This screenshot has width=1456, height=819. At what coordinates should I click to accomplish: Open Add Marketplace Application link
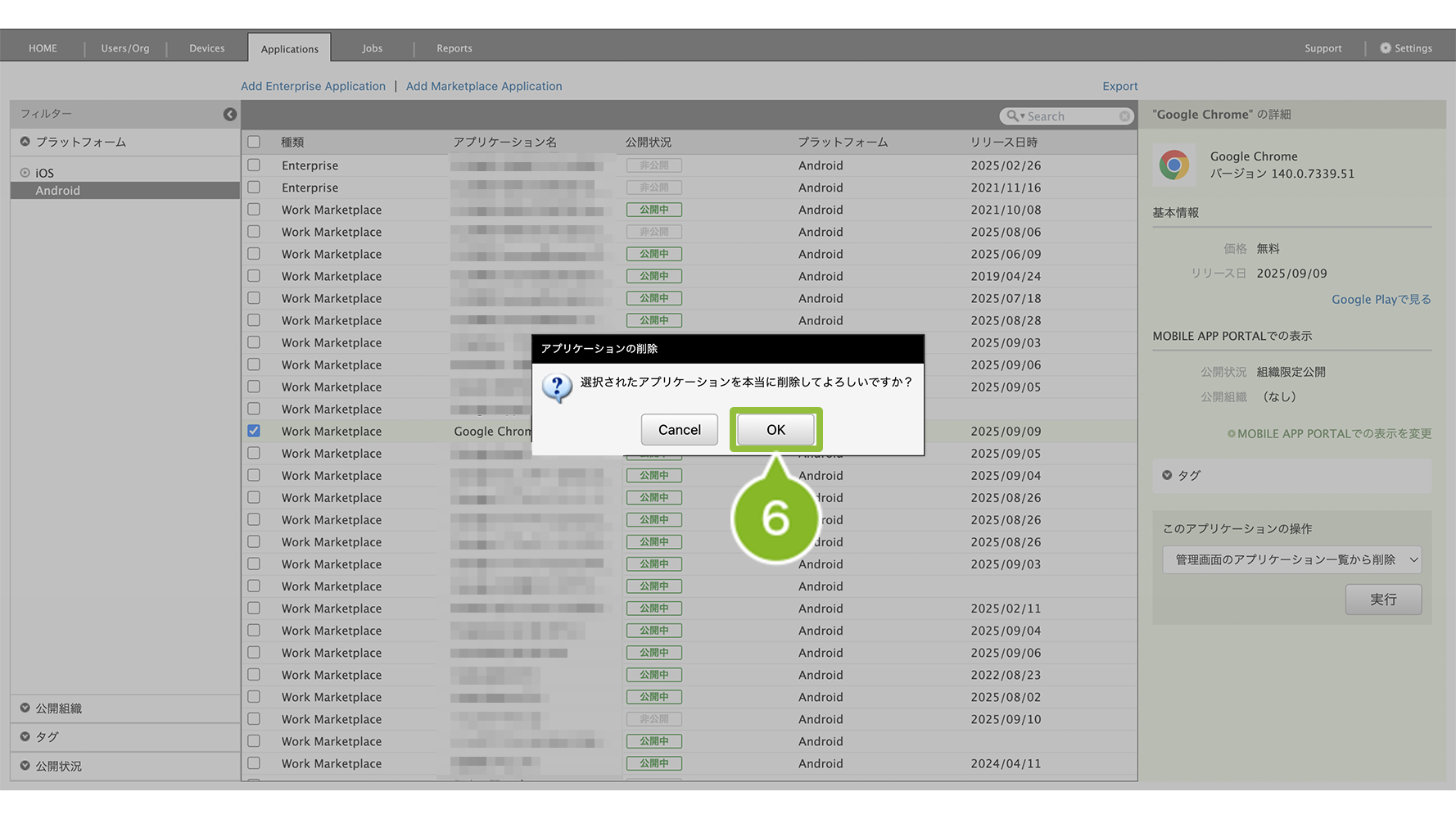483,86
